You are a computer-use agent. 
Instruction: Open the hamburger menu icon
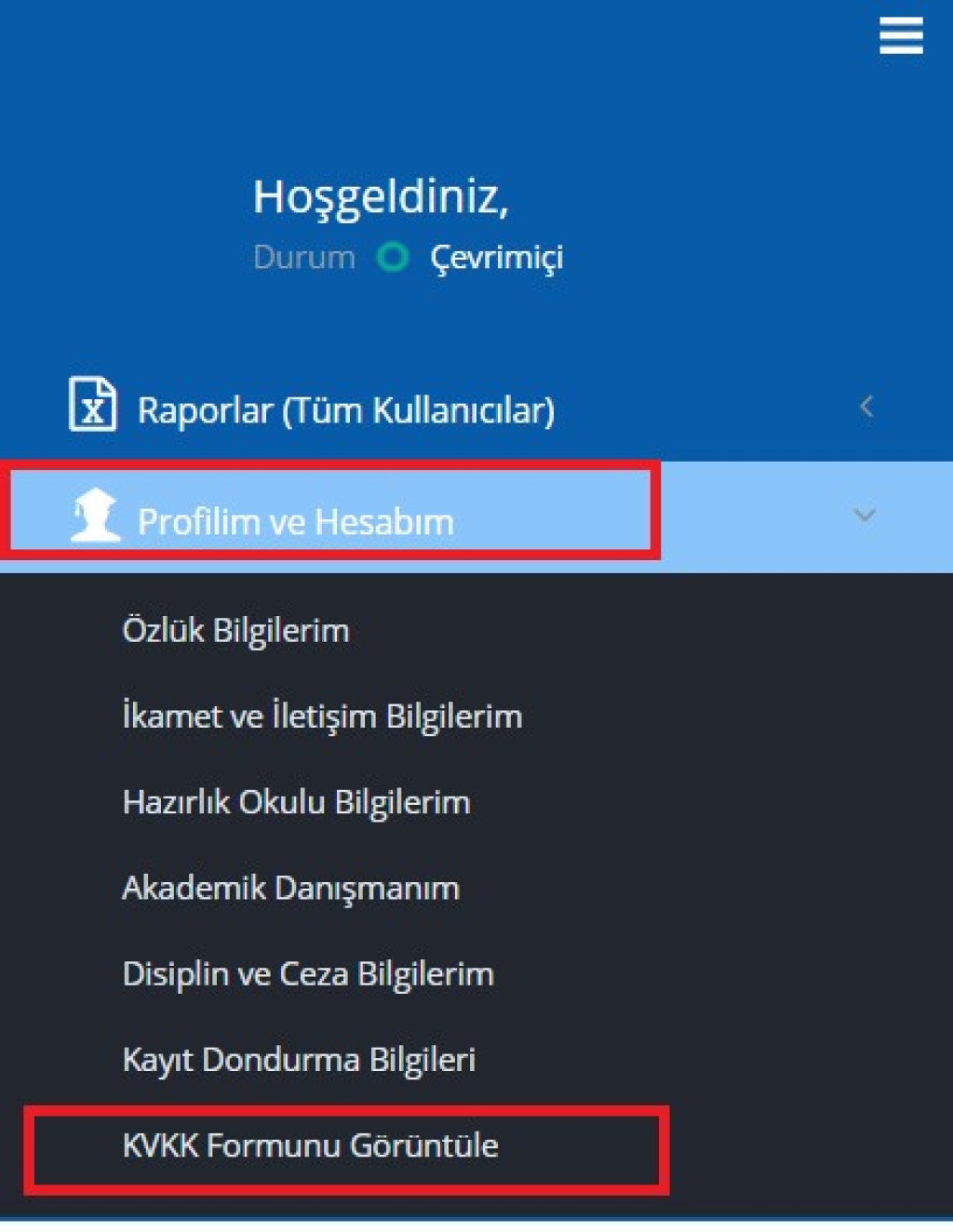(x=901, y=37)
